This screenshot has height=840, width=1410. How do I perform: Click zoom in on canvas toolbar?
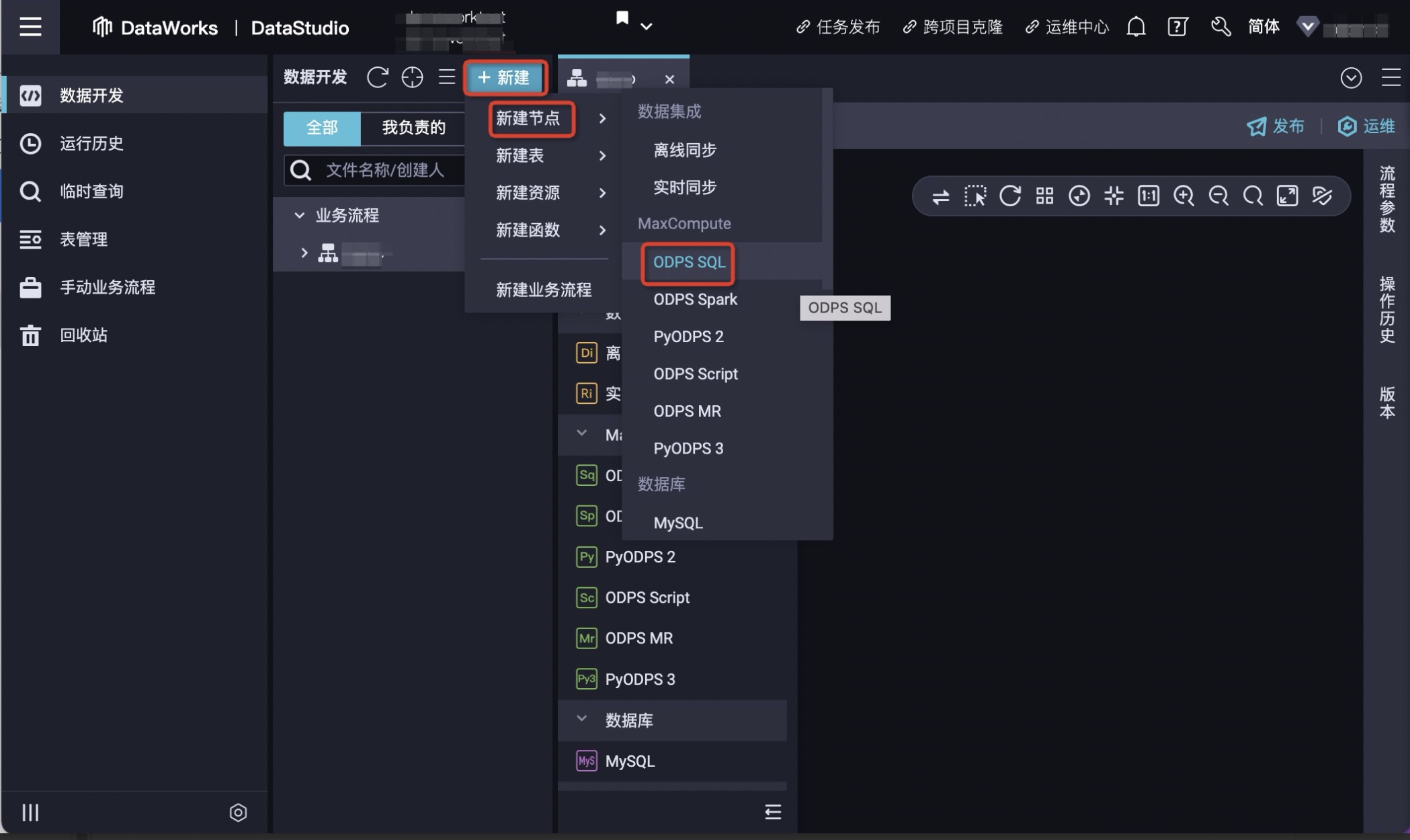tap(1183, 196)
